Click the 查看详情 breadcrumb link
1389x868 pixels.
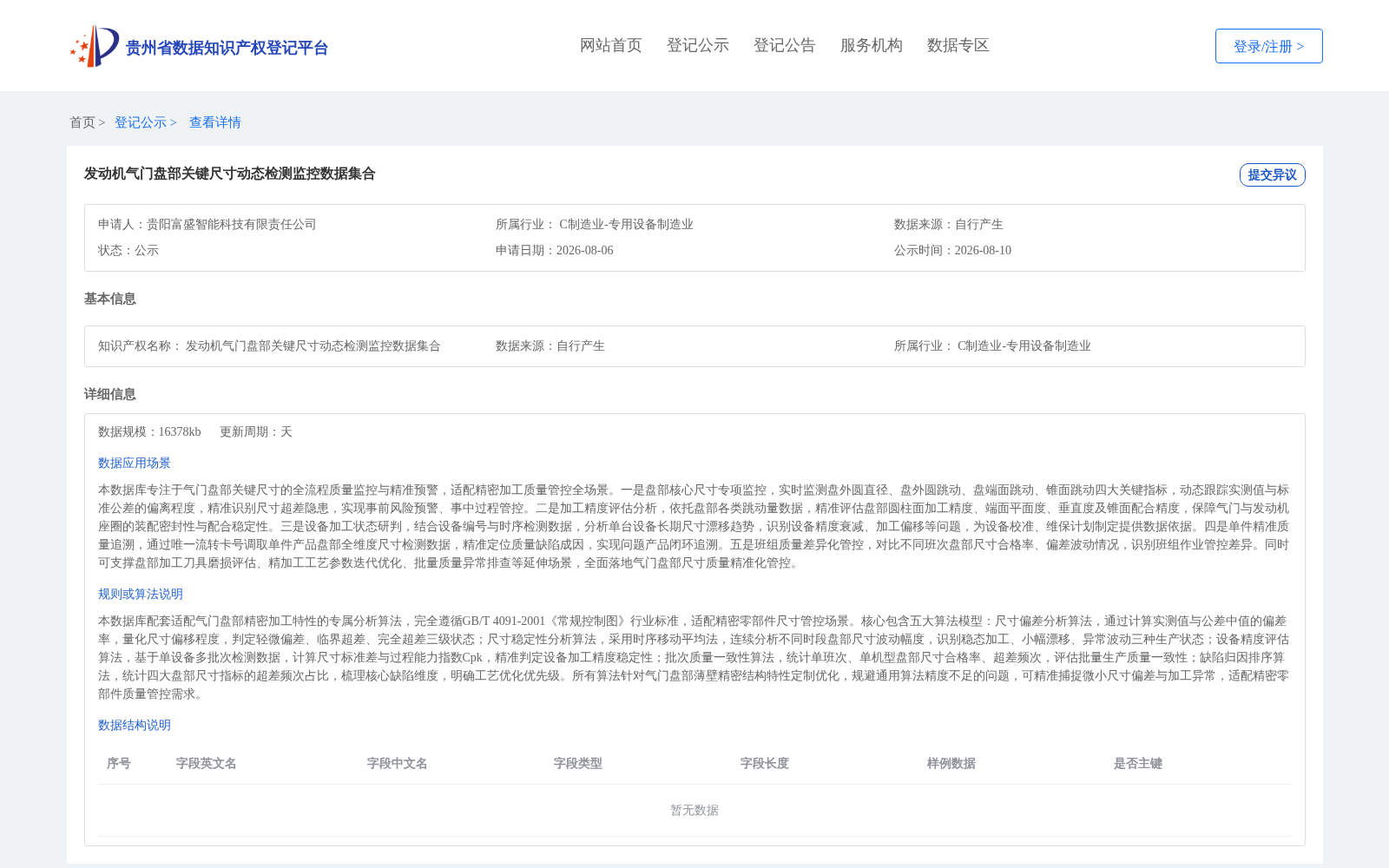point(215,122)
